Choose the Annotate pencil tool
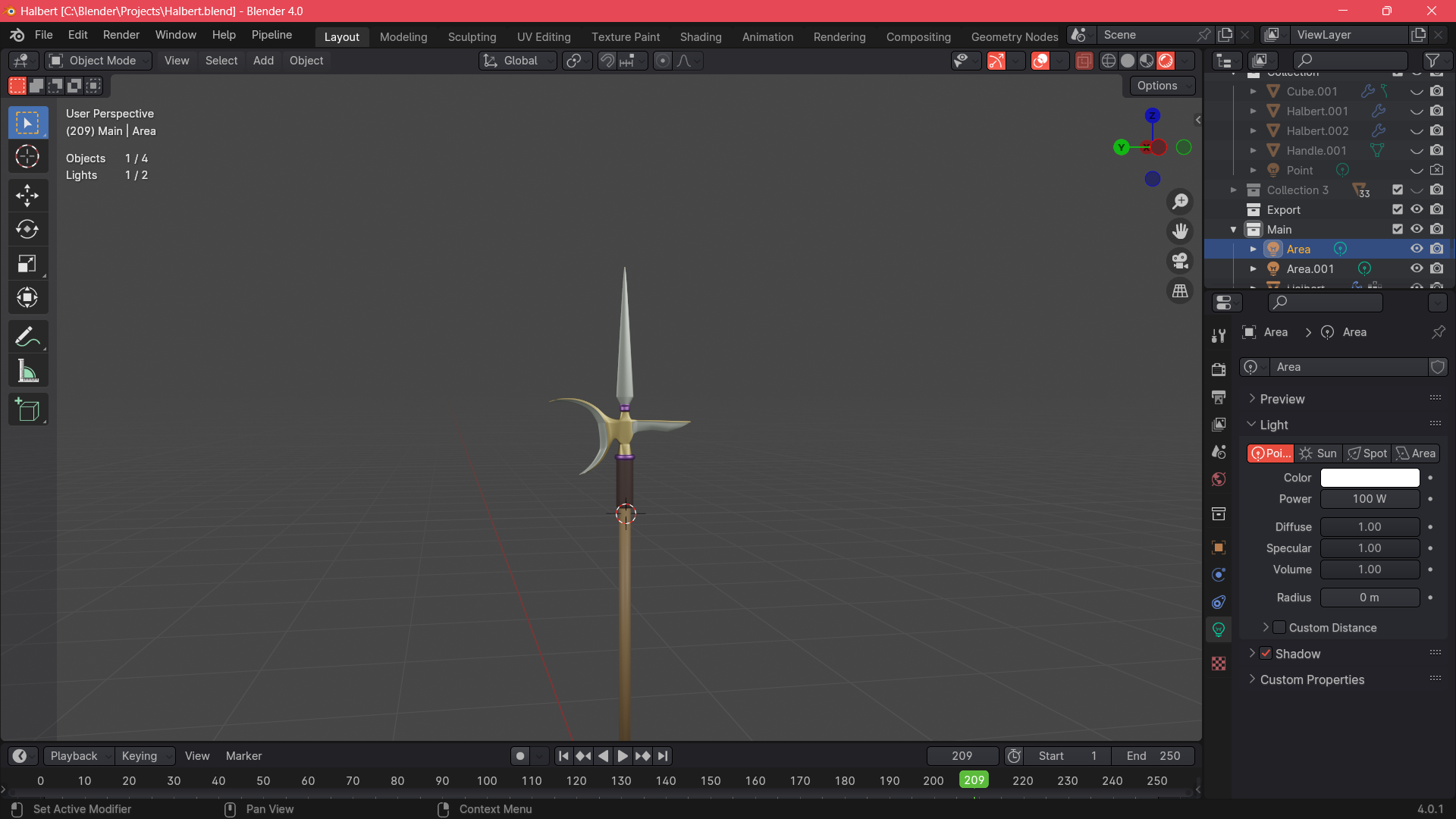 tap(27, 337)
